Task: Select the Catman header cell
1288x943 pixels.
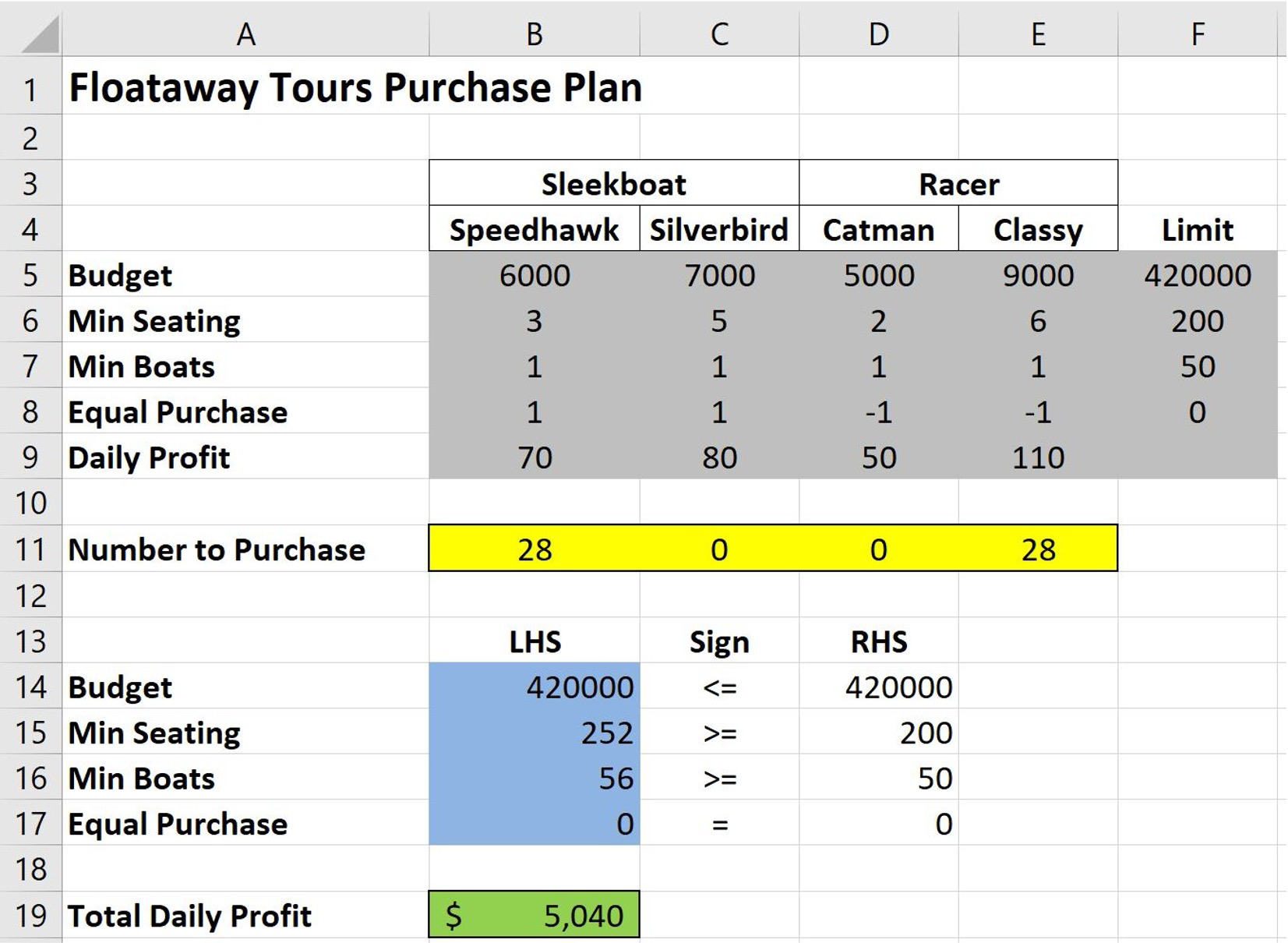Action: (879, 229)
